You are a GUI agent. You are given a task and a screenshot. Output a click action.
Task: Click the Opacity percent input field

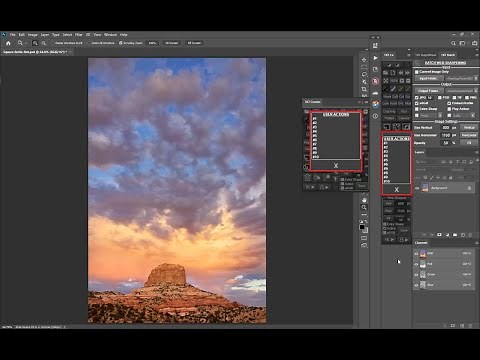click(x=446, y=143)
